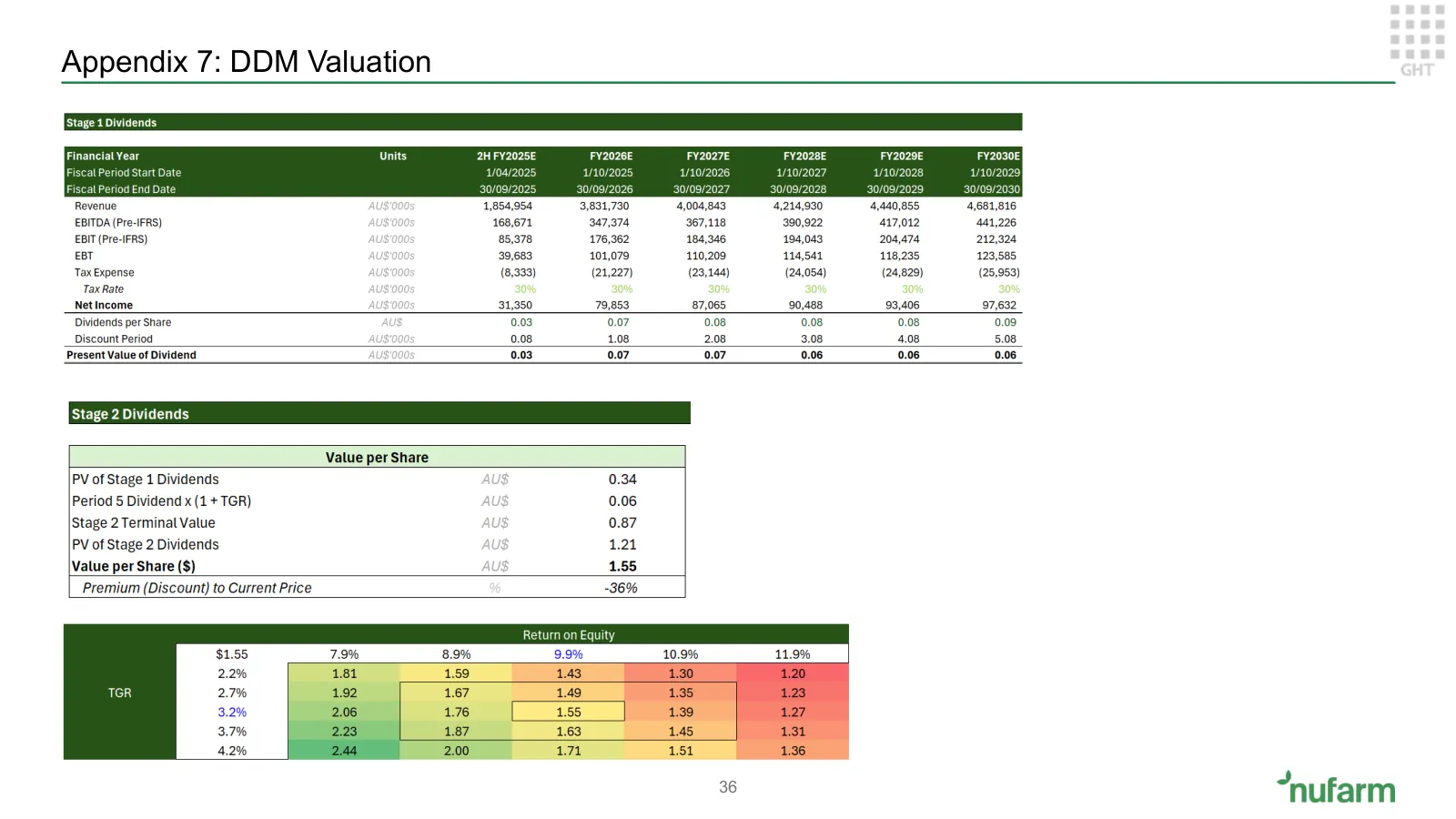Select the 'Dividends per Share' row label
This screenshot has height=819, width=1456.
(x=123, y=323)
